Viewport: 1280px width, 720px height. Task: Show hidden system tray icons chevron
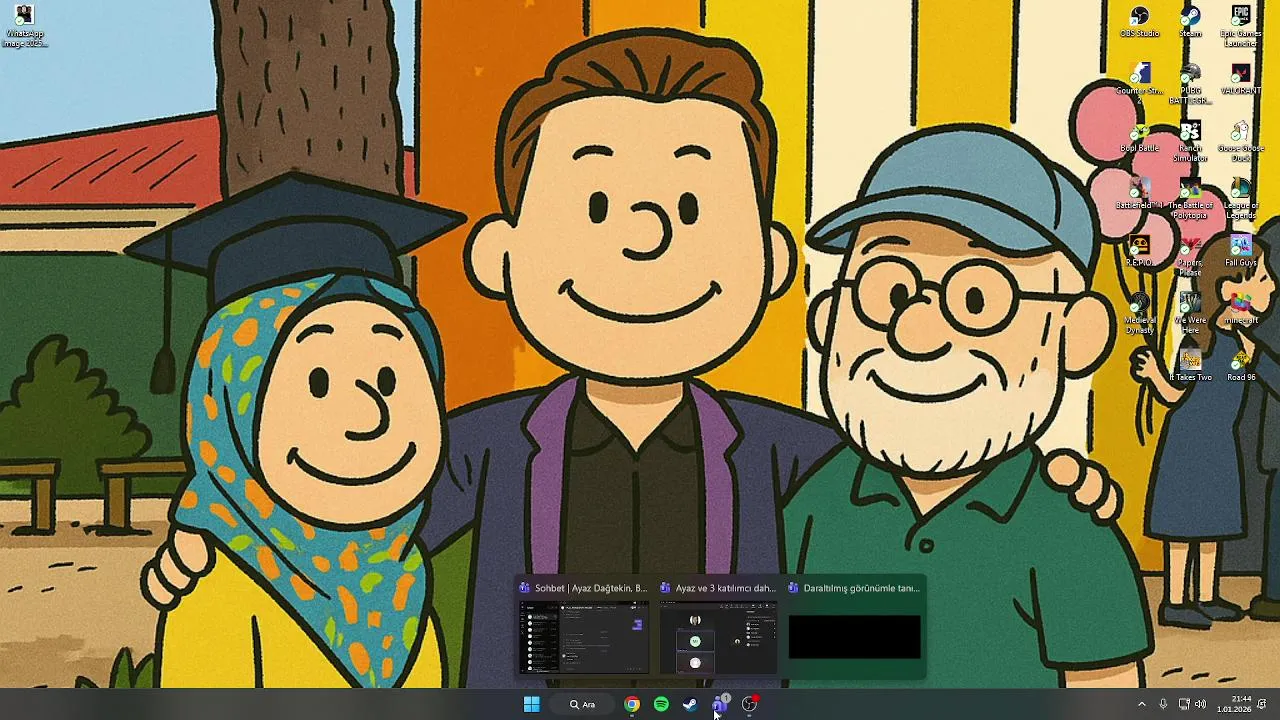coord(1142,704)
